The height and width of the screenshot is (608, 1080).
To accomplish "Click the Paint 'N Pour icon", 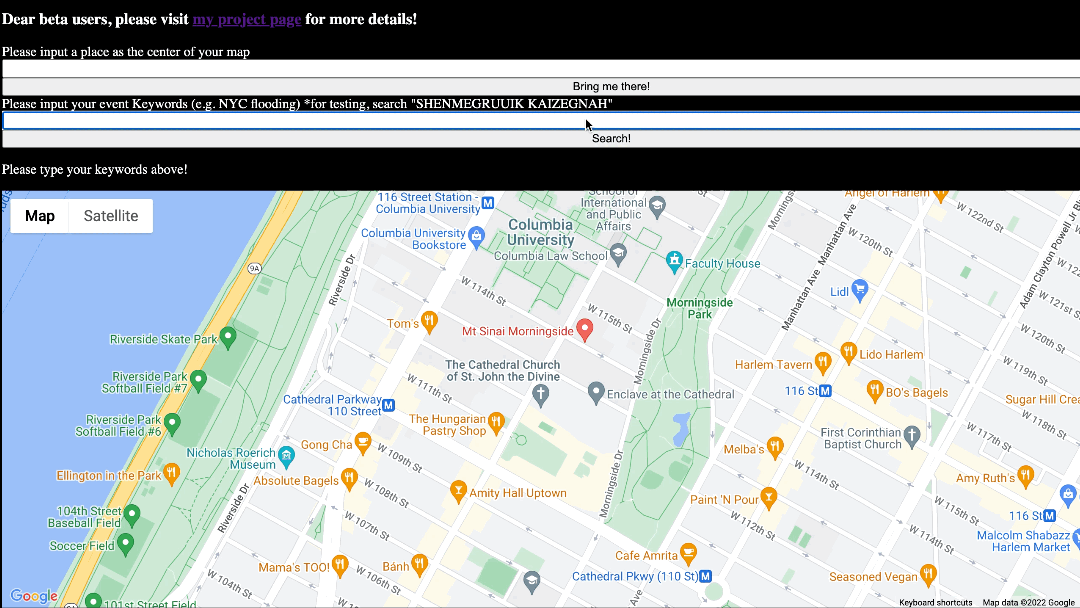I will tap(769, 498).
